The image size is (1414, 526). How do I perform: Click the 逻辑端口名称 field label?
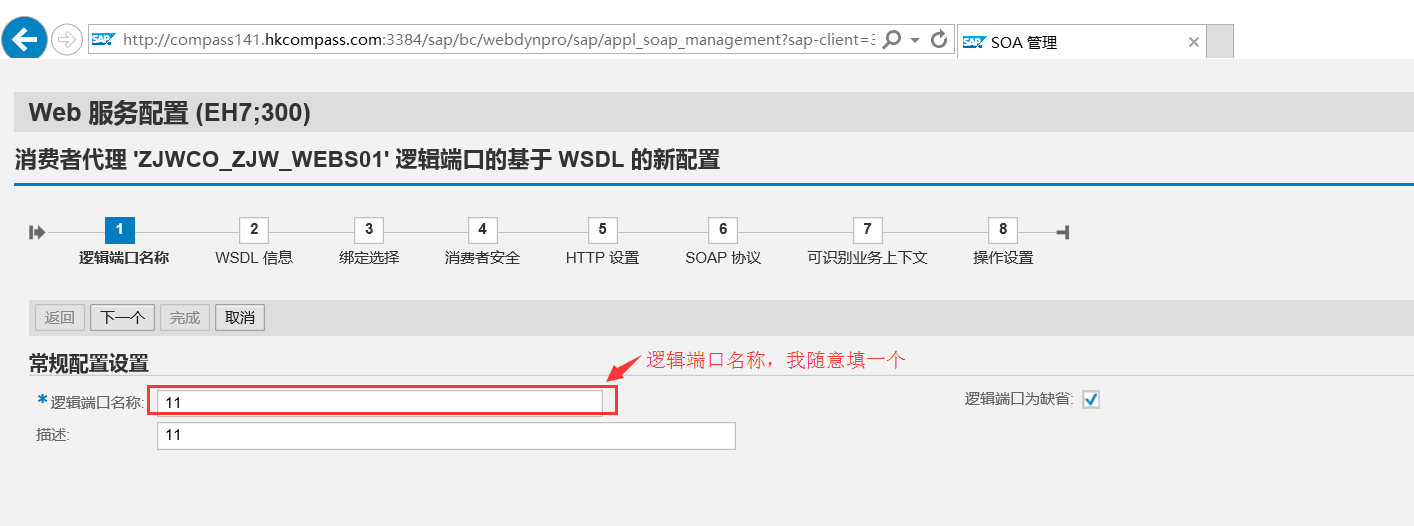tap(97, 402)
